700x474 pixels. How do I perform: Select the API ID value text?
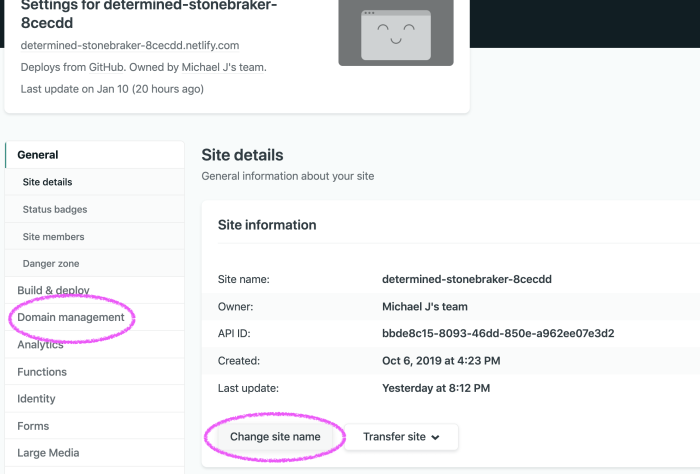(x=498, y=333)
